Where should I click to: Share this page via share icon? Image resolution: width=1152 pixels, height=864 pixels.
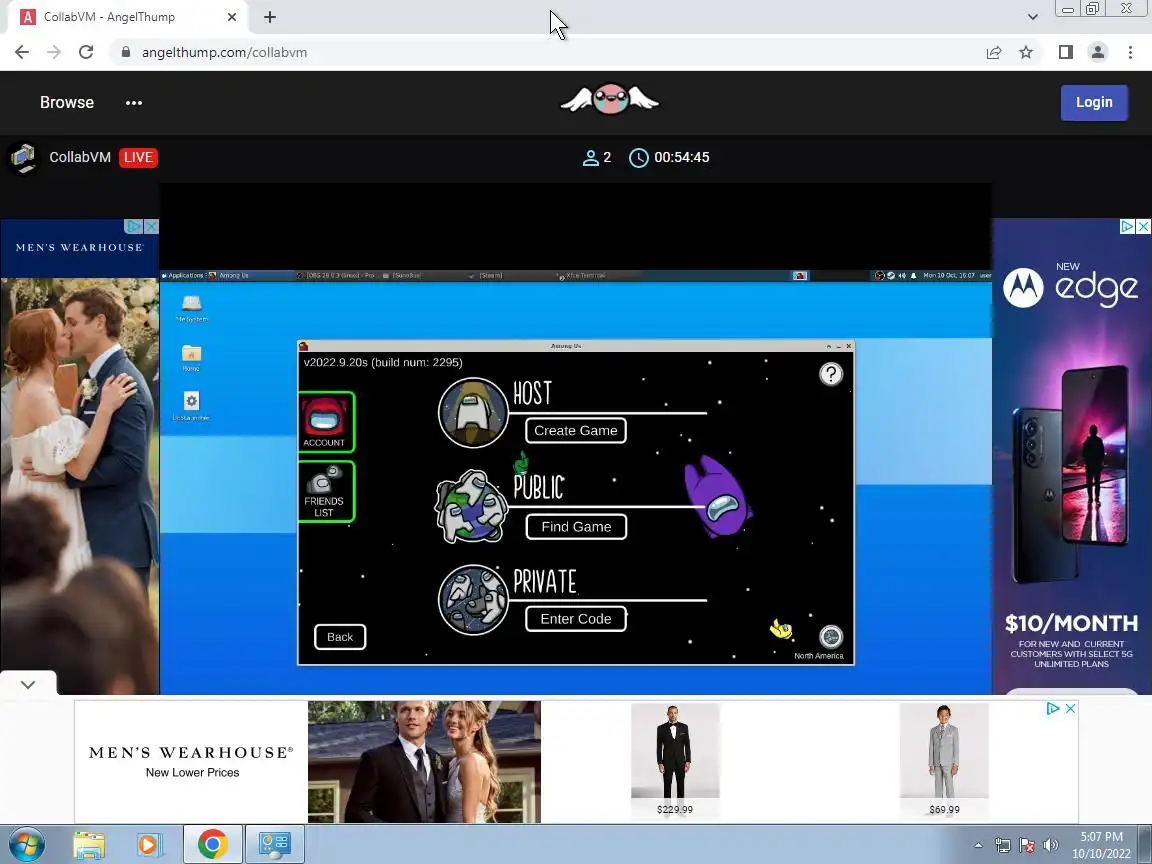pyautogui.click(x=993, y=52)
